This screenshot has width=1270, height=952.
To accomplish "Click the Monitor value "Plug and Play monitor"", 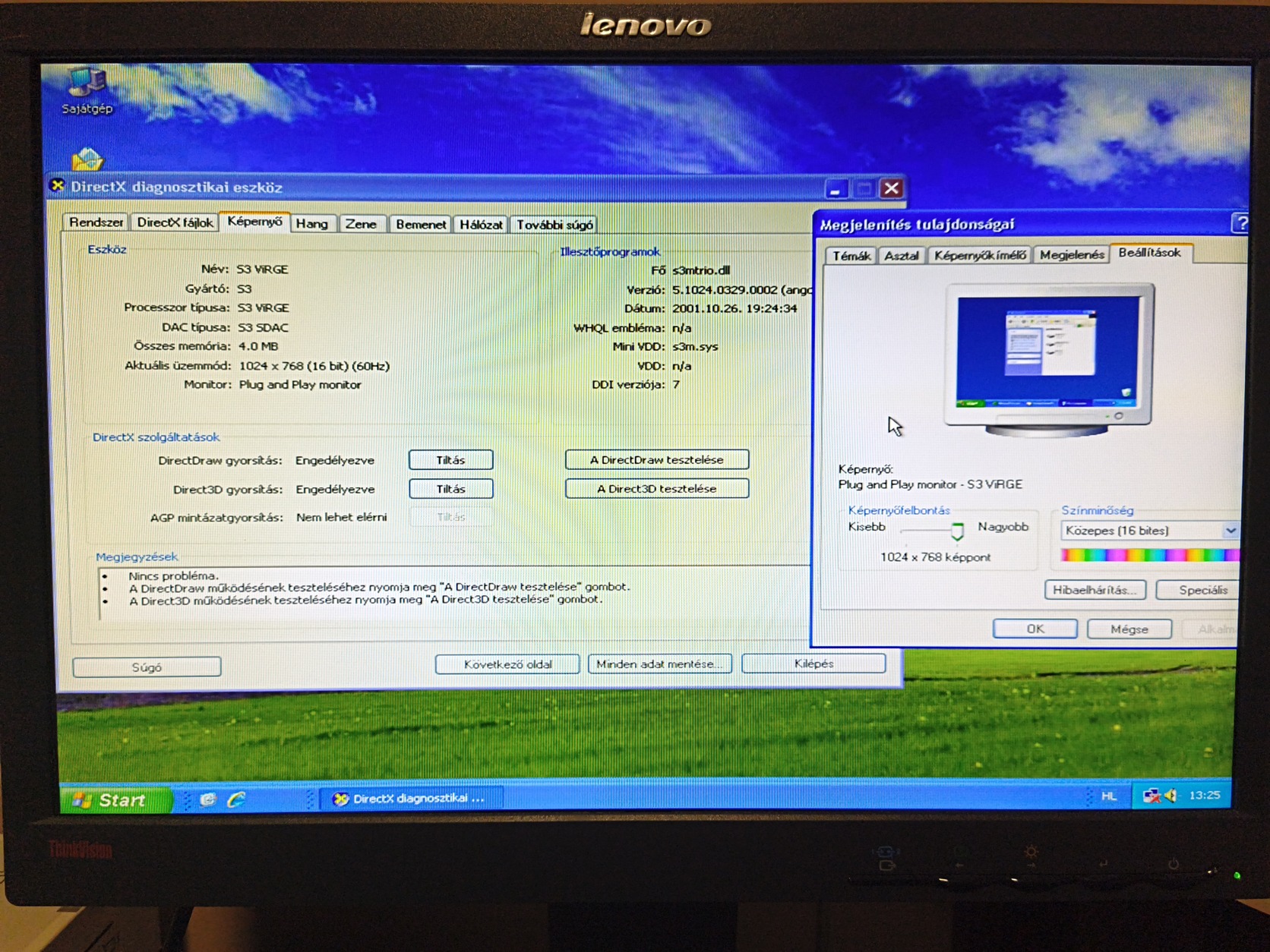I will click(x=300, y=385).
